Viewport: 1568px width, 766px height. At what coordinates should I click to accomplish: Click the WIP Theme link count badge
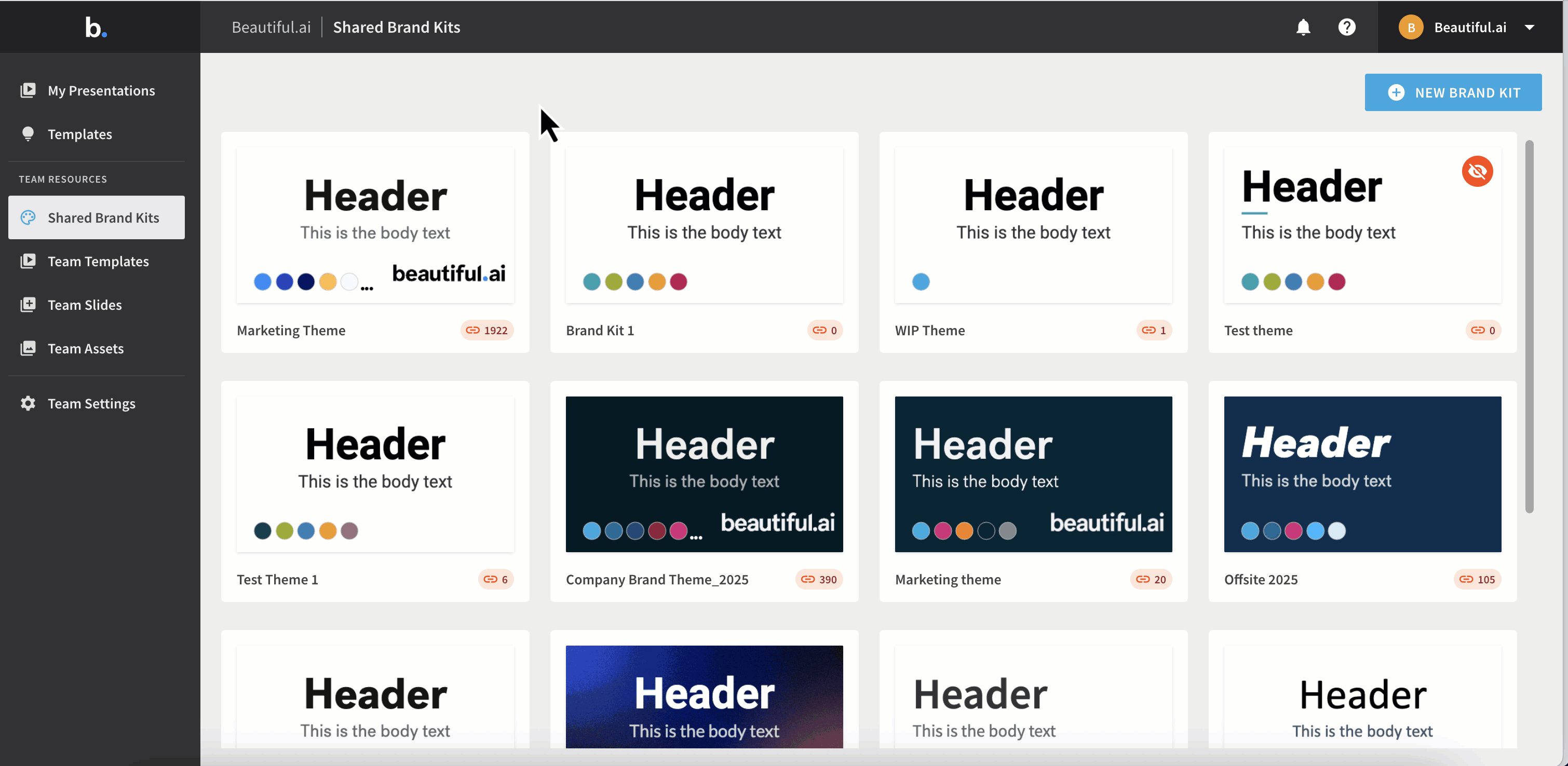click(x=1154, y=331)
